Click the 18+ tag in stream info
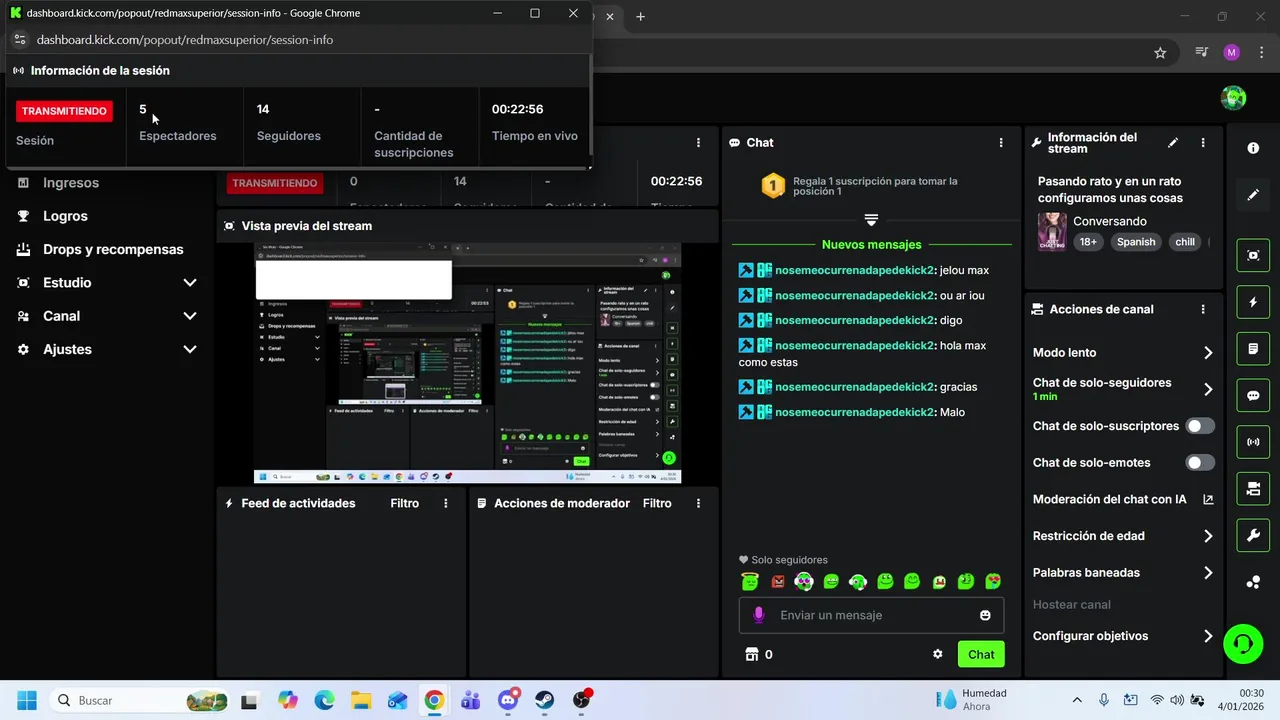 [x=1088, y=242]
